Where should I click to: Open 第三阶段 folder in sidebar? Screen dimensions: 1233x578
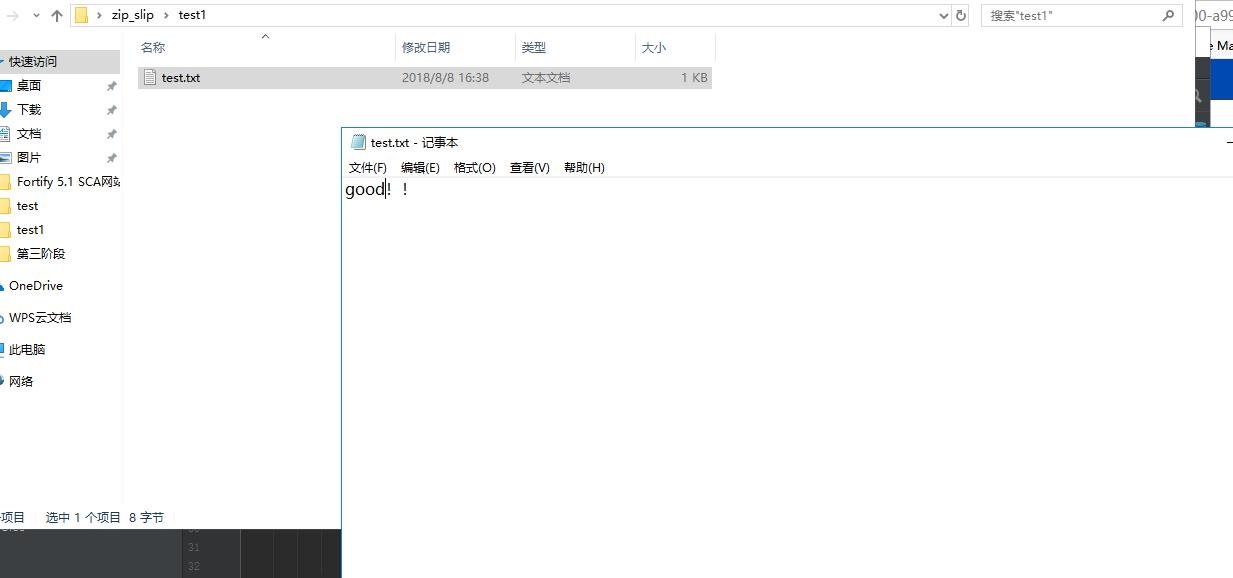(x=41, y=254)
